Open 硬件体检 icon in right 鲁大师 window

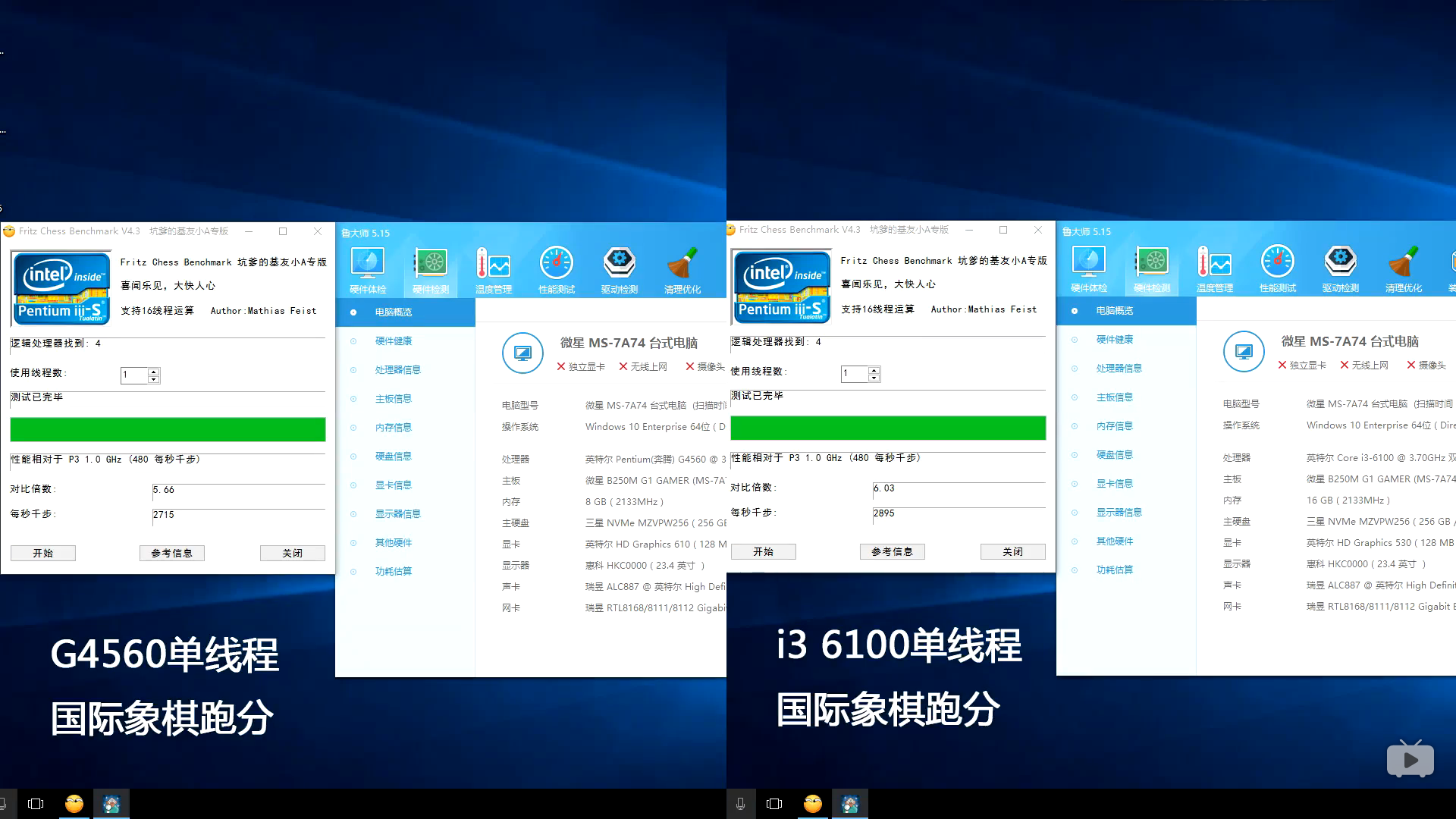[x=1089, y=269]
